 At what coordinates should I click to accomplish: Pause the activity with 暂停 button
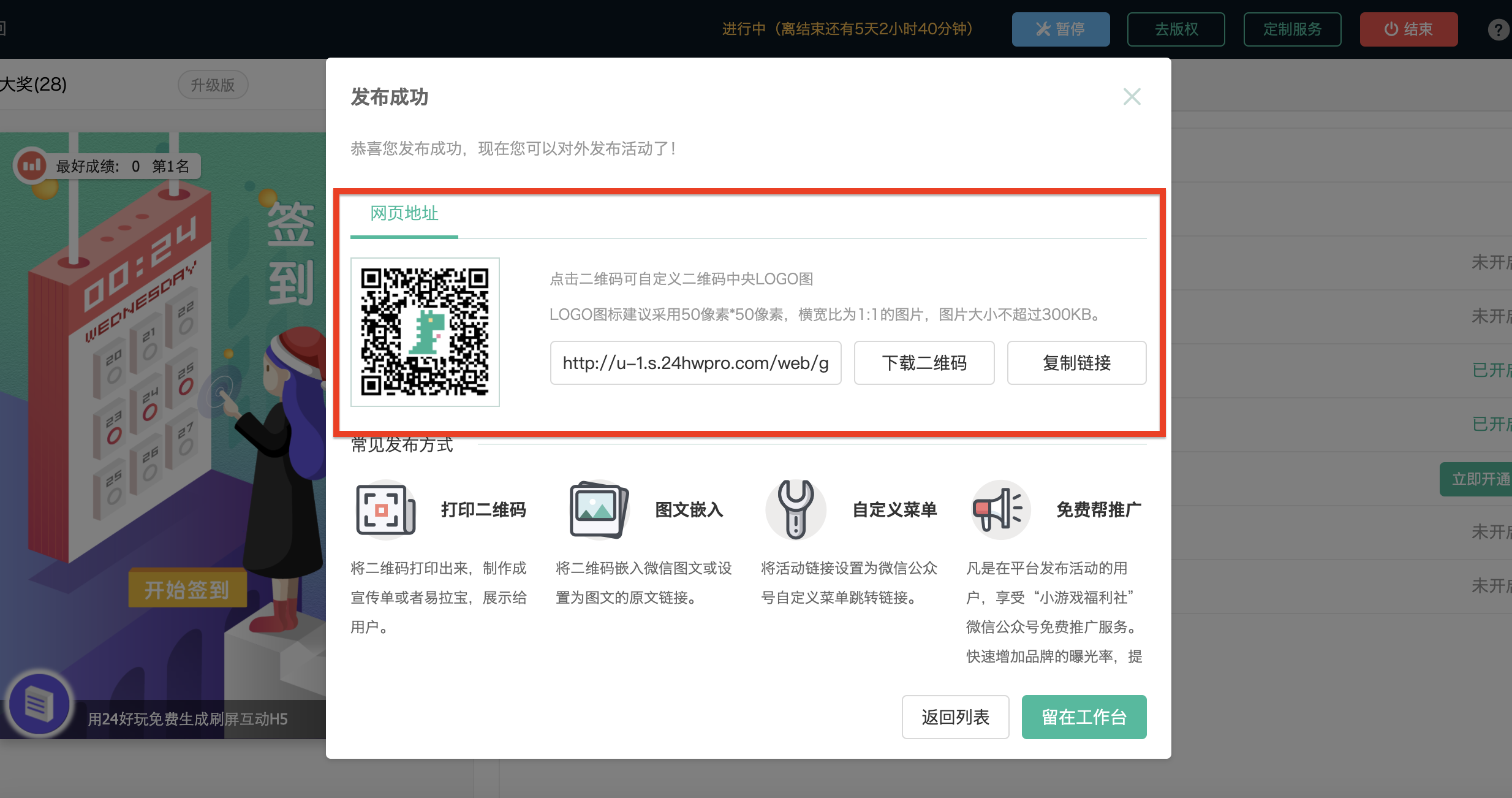pos(1060,29)
